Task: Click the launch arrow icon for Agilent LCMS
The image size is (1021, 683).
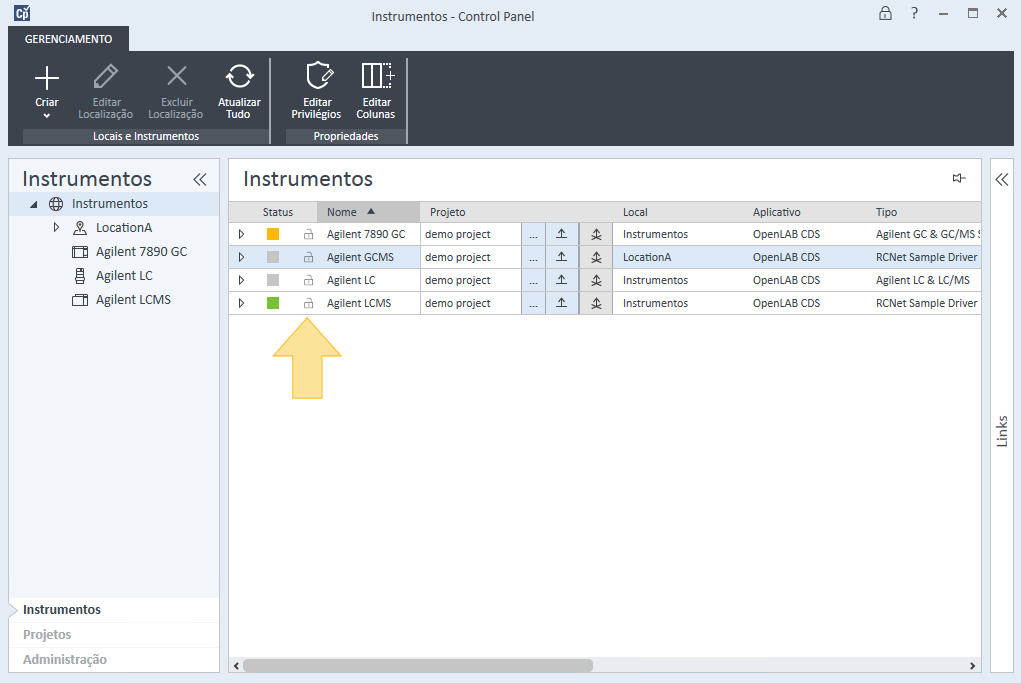Action: [562, 303]
